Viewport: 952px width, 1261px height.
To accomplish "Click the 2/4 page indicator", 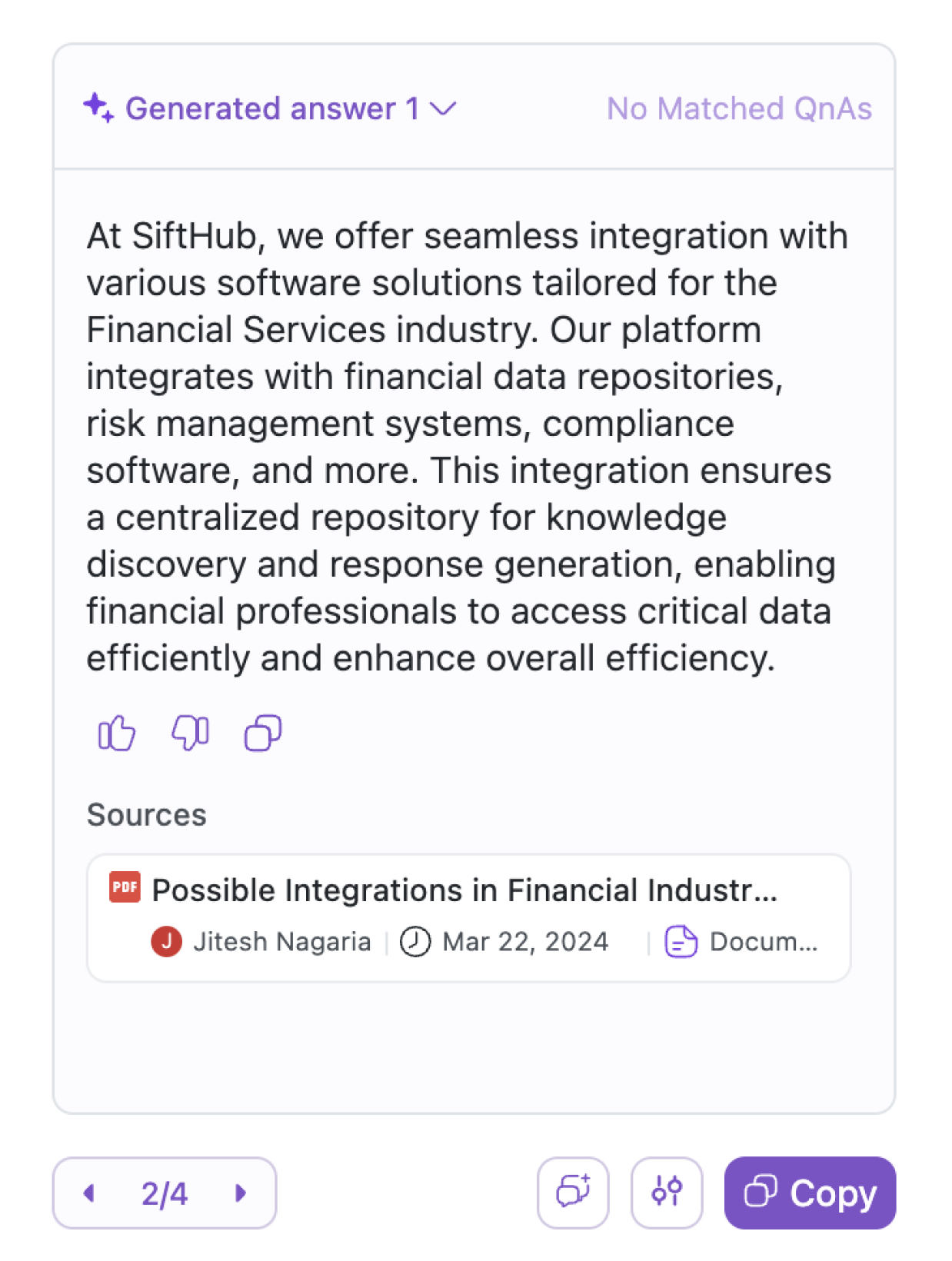I will [165, 1193].
